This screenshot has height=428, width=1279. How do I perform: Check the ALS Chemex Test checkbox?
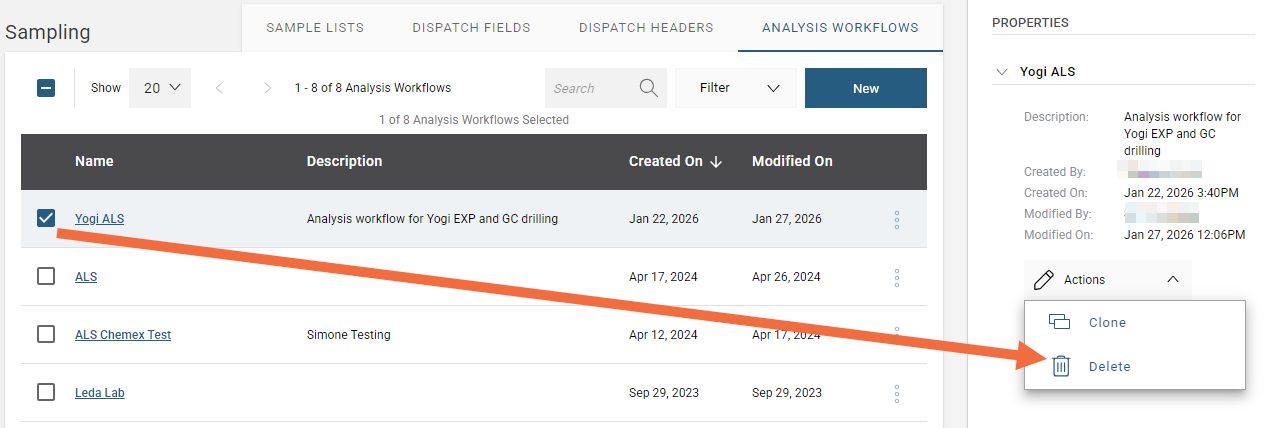[x=46, y=335]
